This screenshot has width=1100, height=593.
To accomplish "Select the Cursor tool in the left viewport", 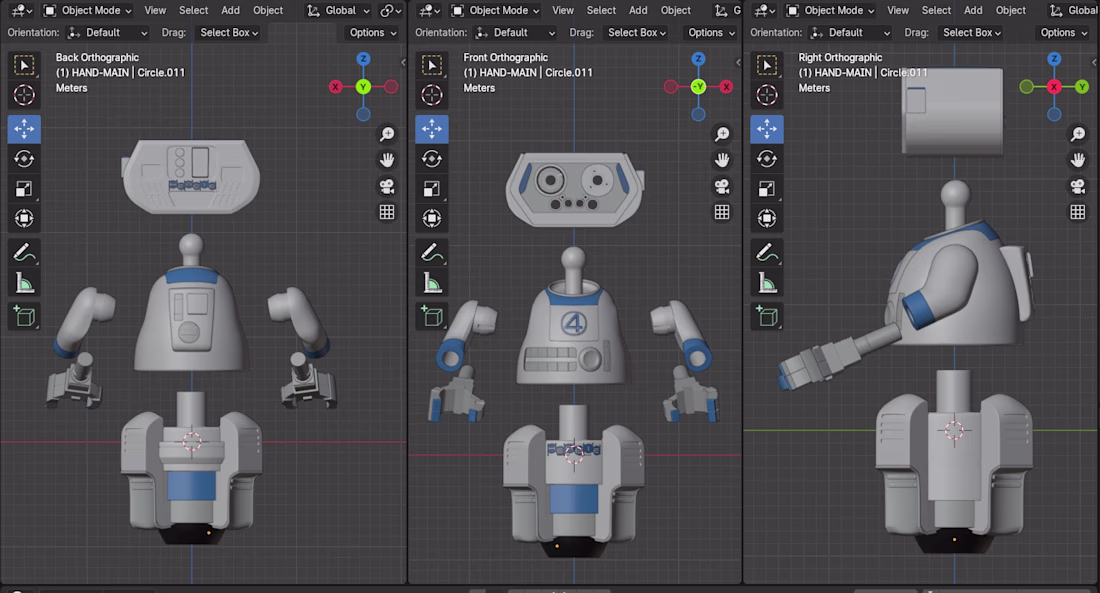I will pyautogui.click(x=24, y=96).
